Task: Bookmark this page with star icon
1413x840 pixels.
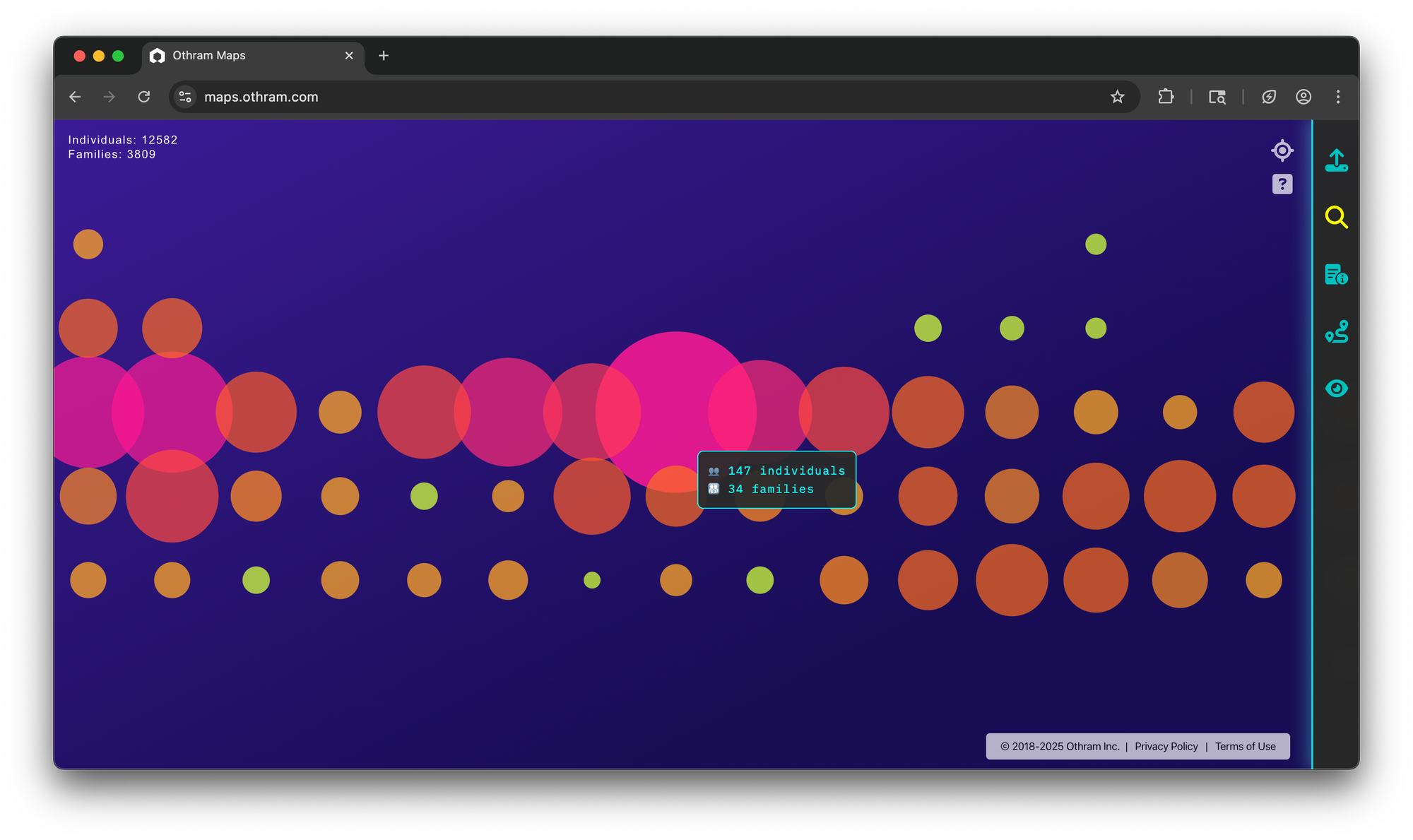Action: pyautogui.click(x=1117, y=97)
